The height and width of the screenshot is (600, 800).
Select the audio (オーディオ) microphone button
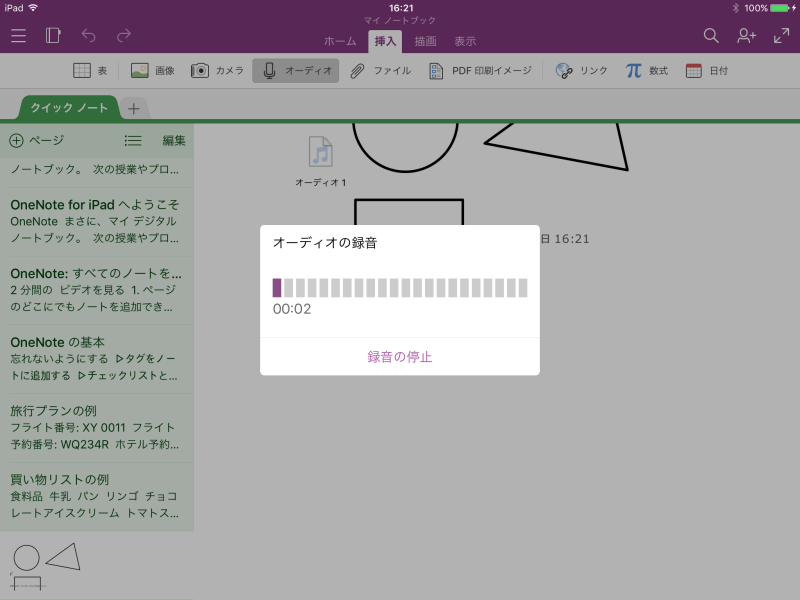coord(295,70)
